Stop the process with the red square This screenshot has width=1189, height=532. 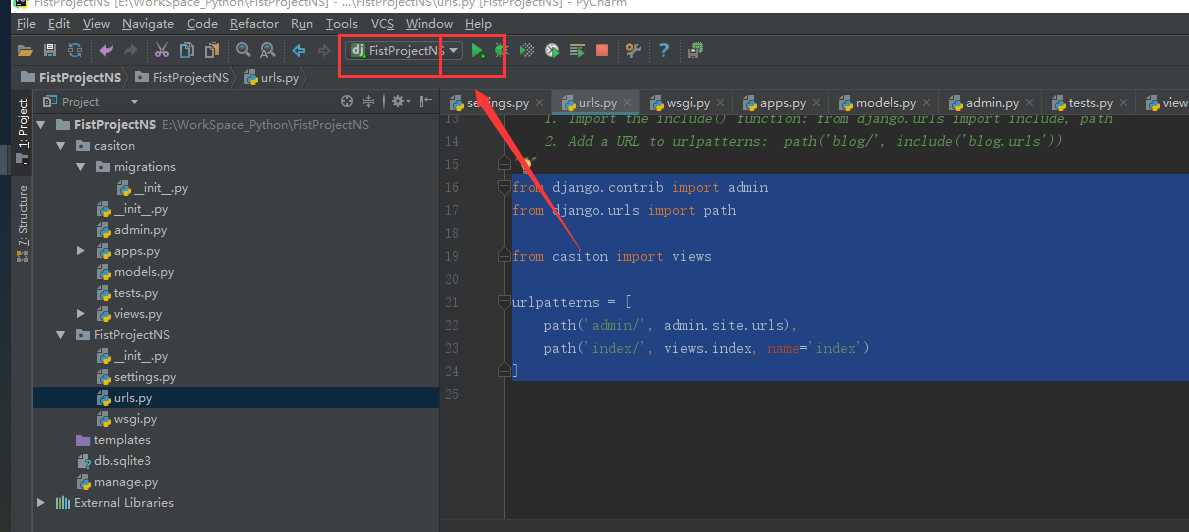coord(602,51)
